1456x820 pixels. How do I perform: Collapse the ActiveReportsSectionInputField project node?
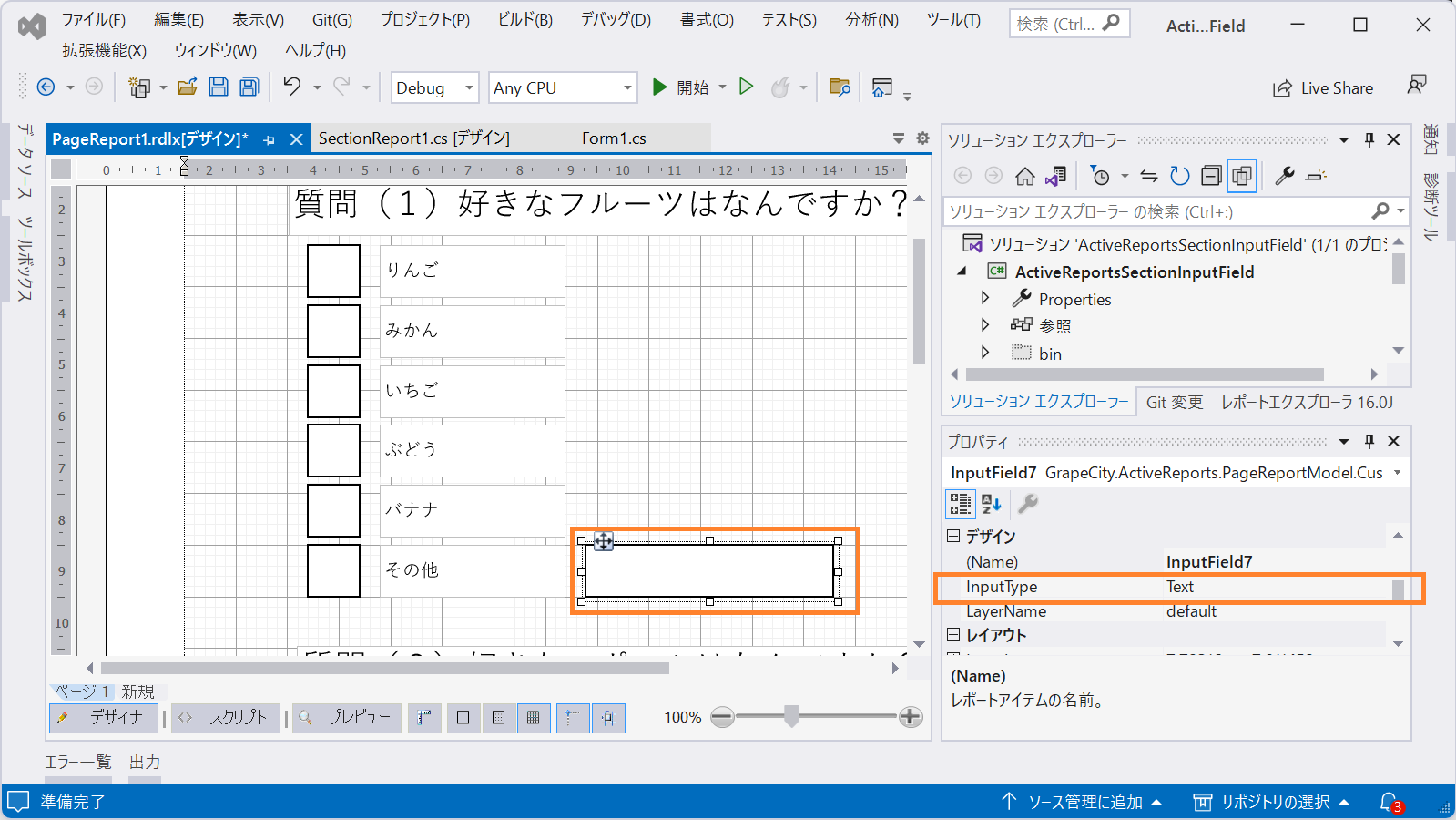962,272
